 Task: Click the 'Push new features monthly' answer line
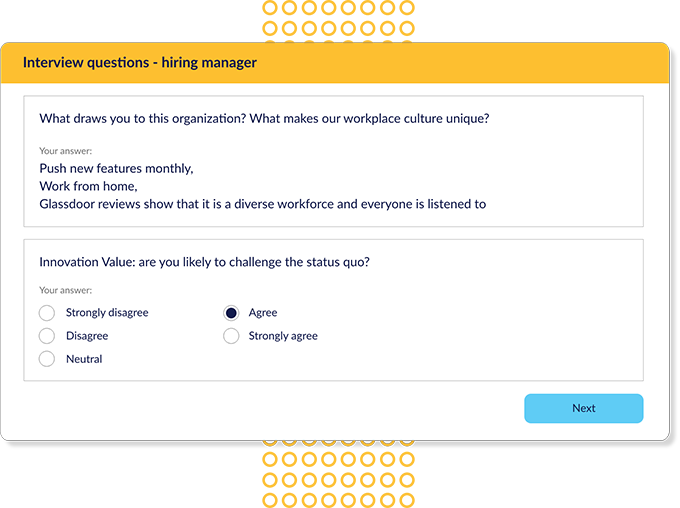click(116, 168)
